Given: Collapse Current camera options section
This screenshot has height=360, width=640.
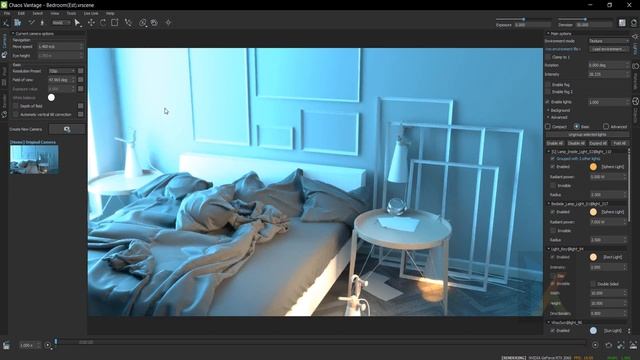Looking at the screenshot, I should click(x=13, y=33).
